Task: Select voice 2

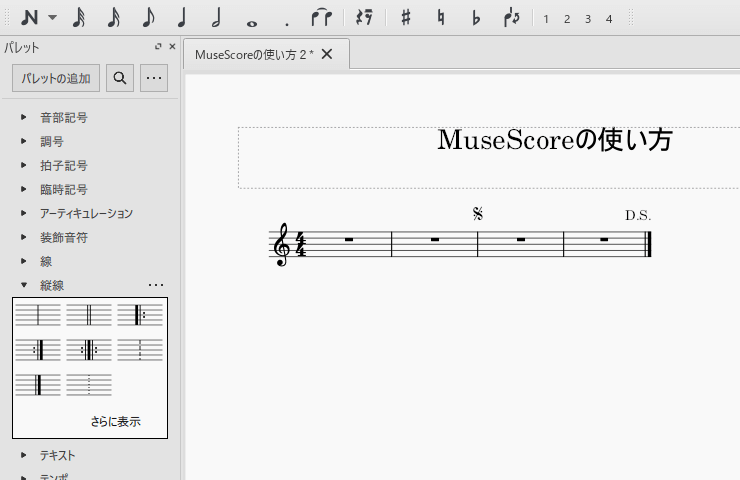Action: click(567, 19)
